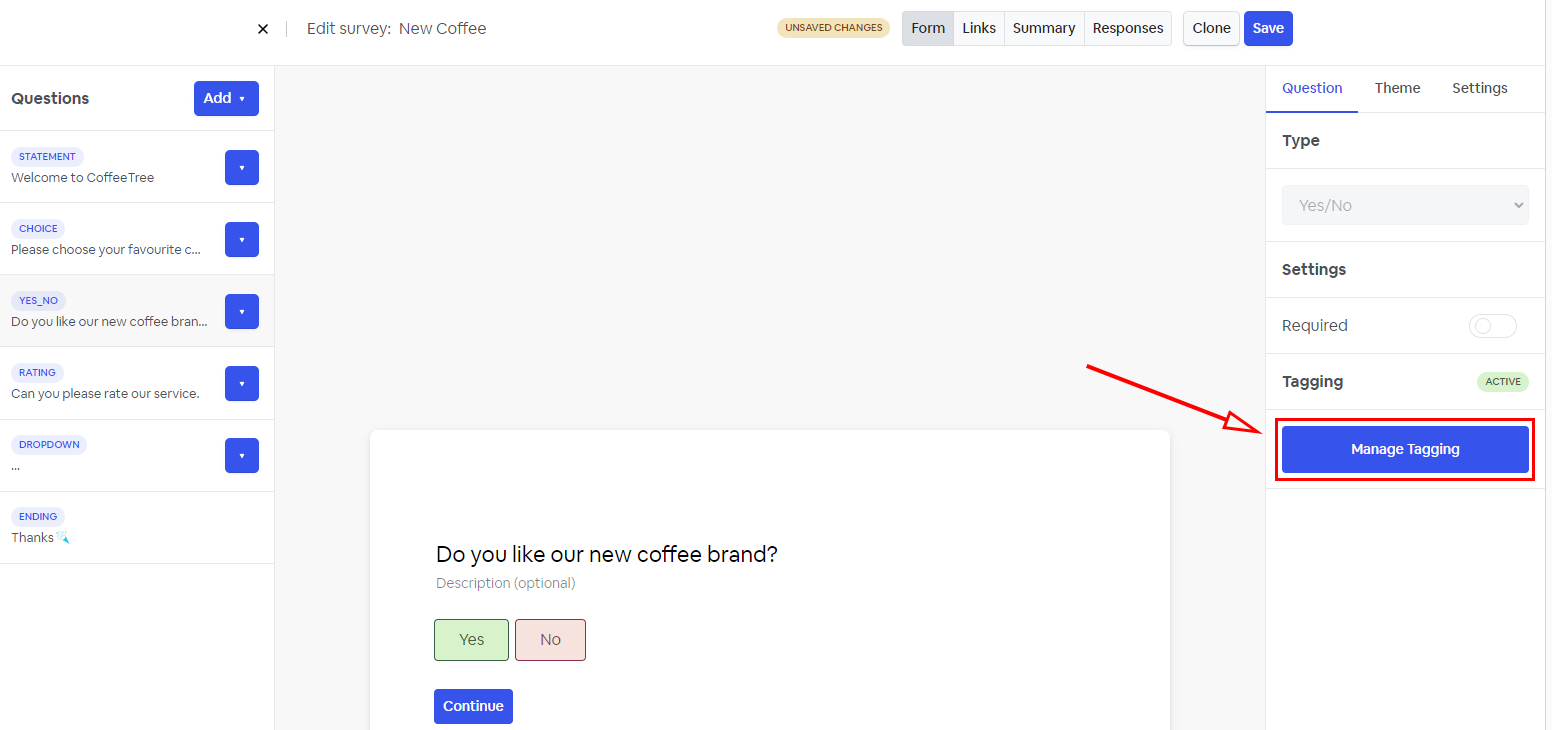Open the Summary view
The height and width of the screenshot is (730, 1552).
1043,28
